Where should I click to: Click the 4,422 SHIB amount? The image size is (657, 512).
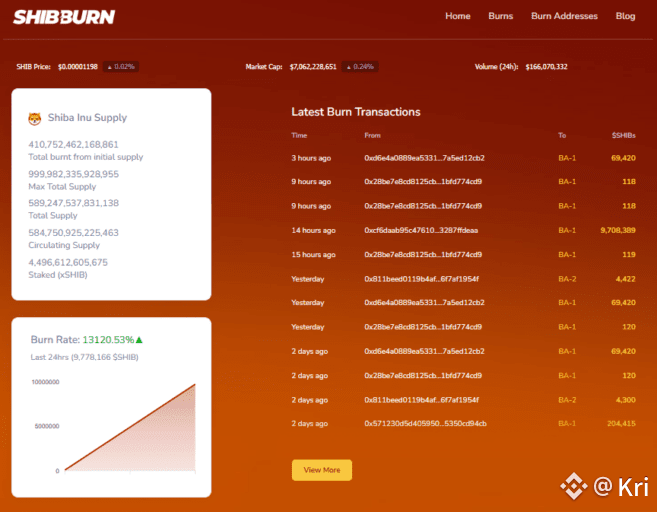pos(626,279)
